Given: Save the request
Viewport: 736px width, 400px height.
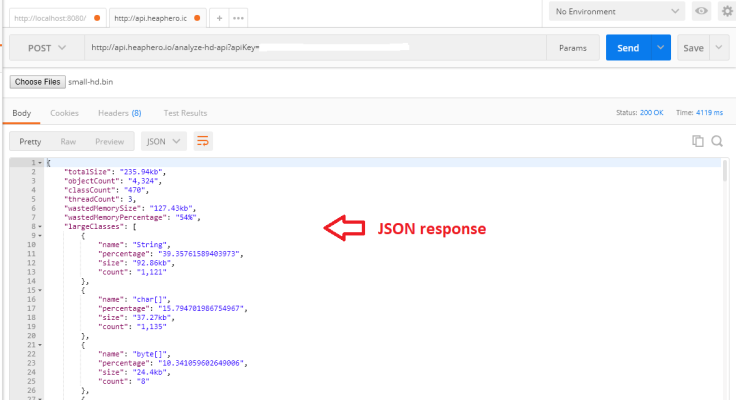Looking at the screenshot, I should click(x=693, y=48).
